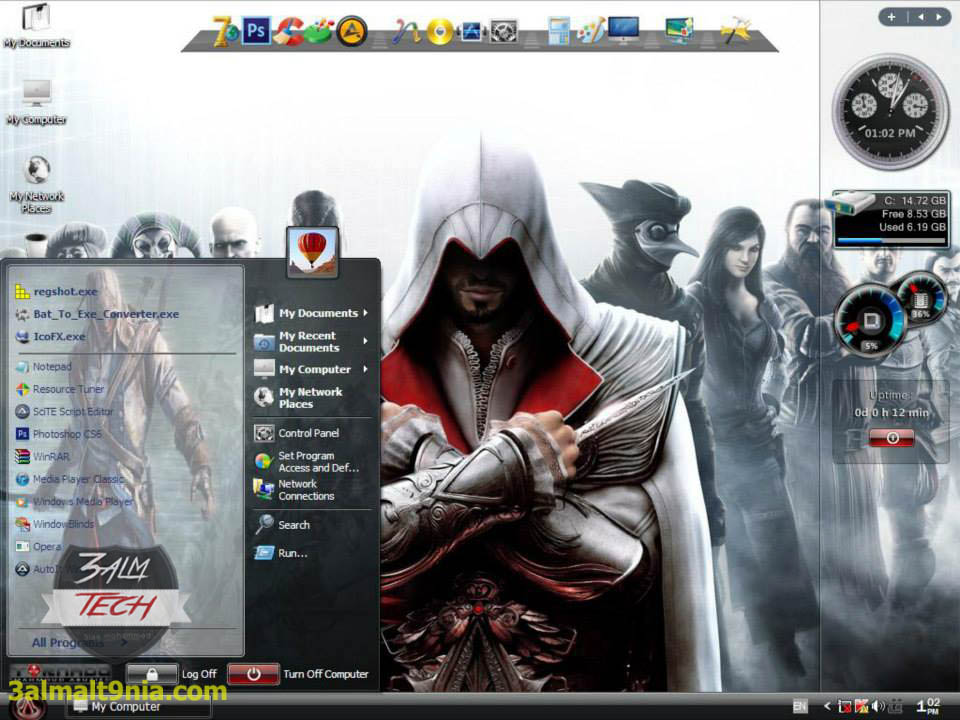960x720 pixels.
Task: Open the blue App Store style dock icon
Action: point(471,32)
